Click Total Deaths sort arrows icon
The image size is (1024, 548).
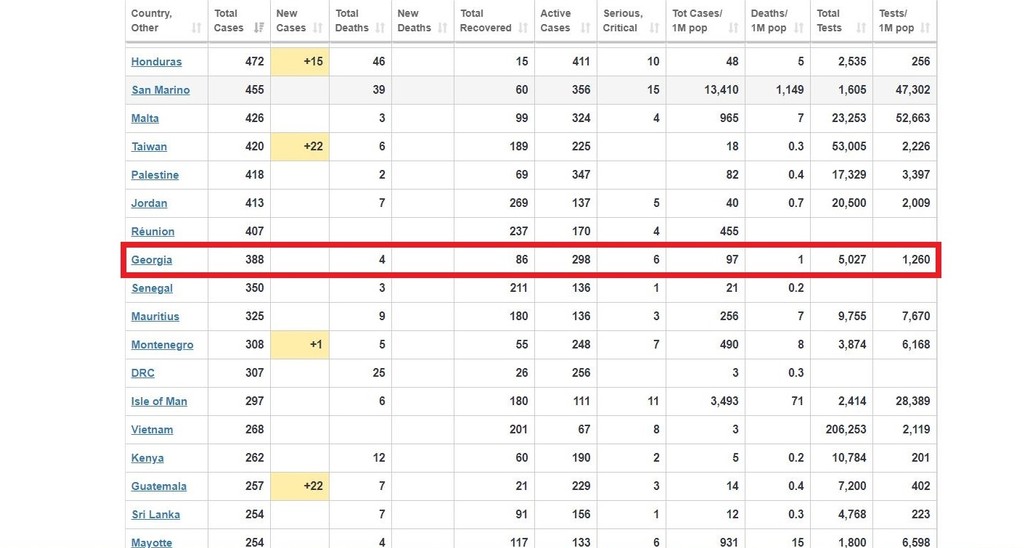tap(380, 28)
